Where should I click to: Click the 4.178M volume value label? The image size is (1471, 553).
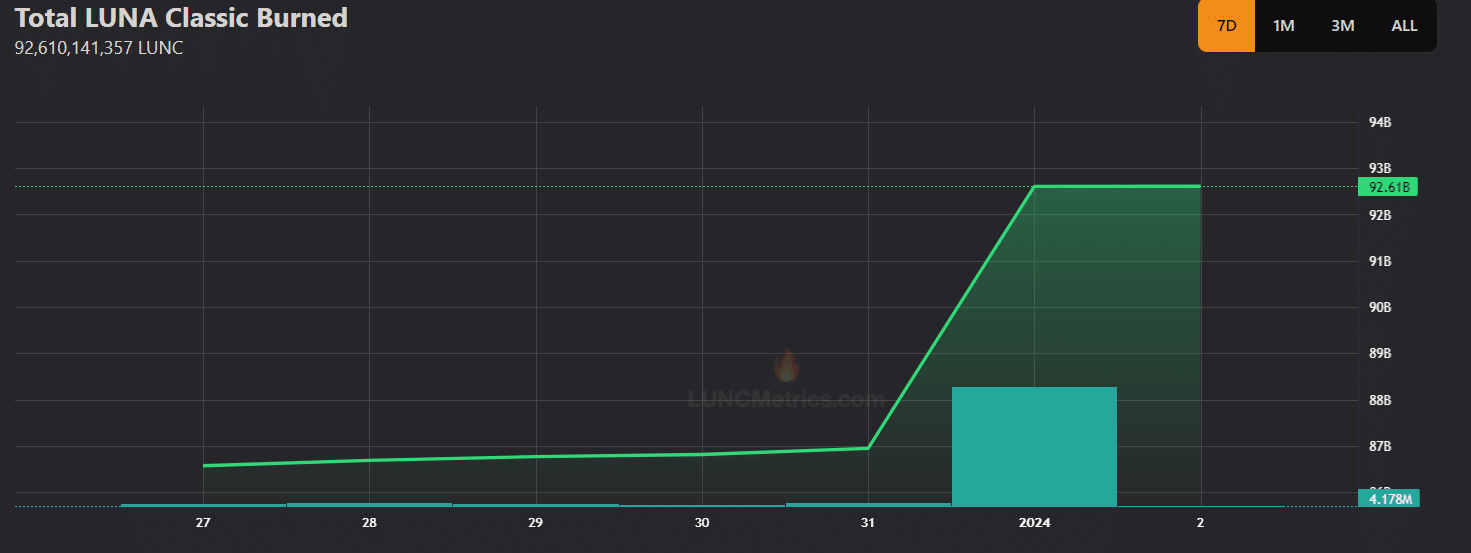pos(1388,498)
